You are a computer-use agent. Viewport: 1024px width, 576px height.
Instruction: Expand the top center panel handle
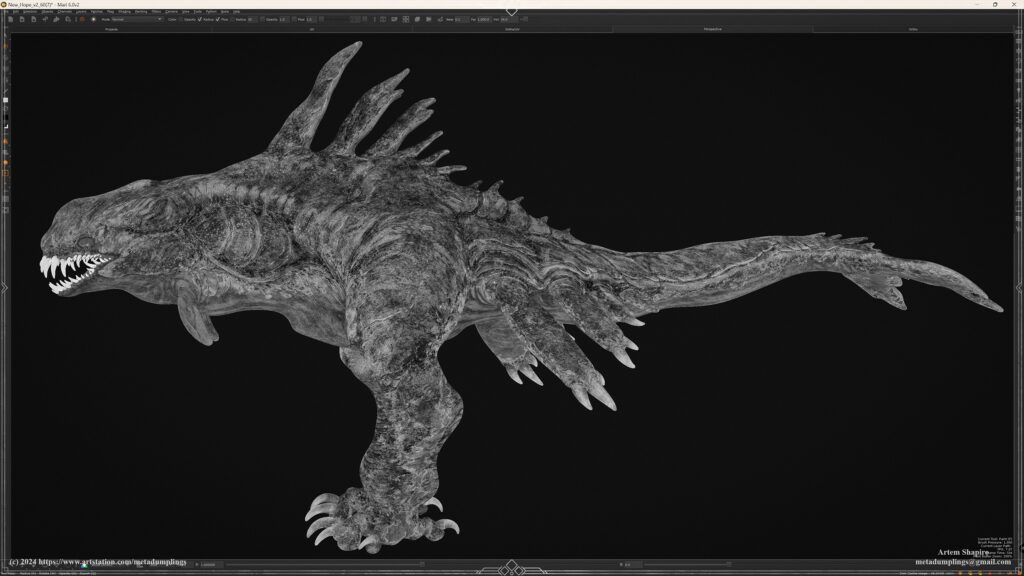(511, 12)
